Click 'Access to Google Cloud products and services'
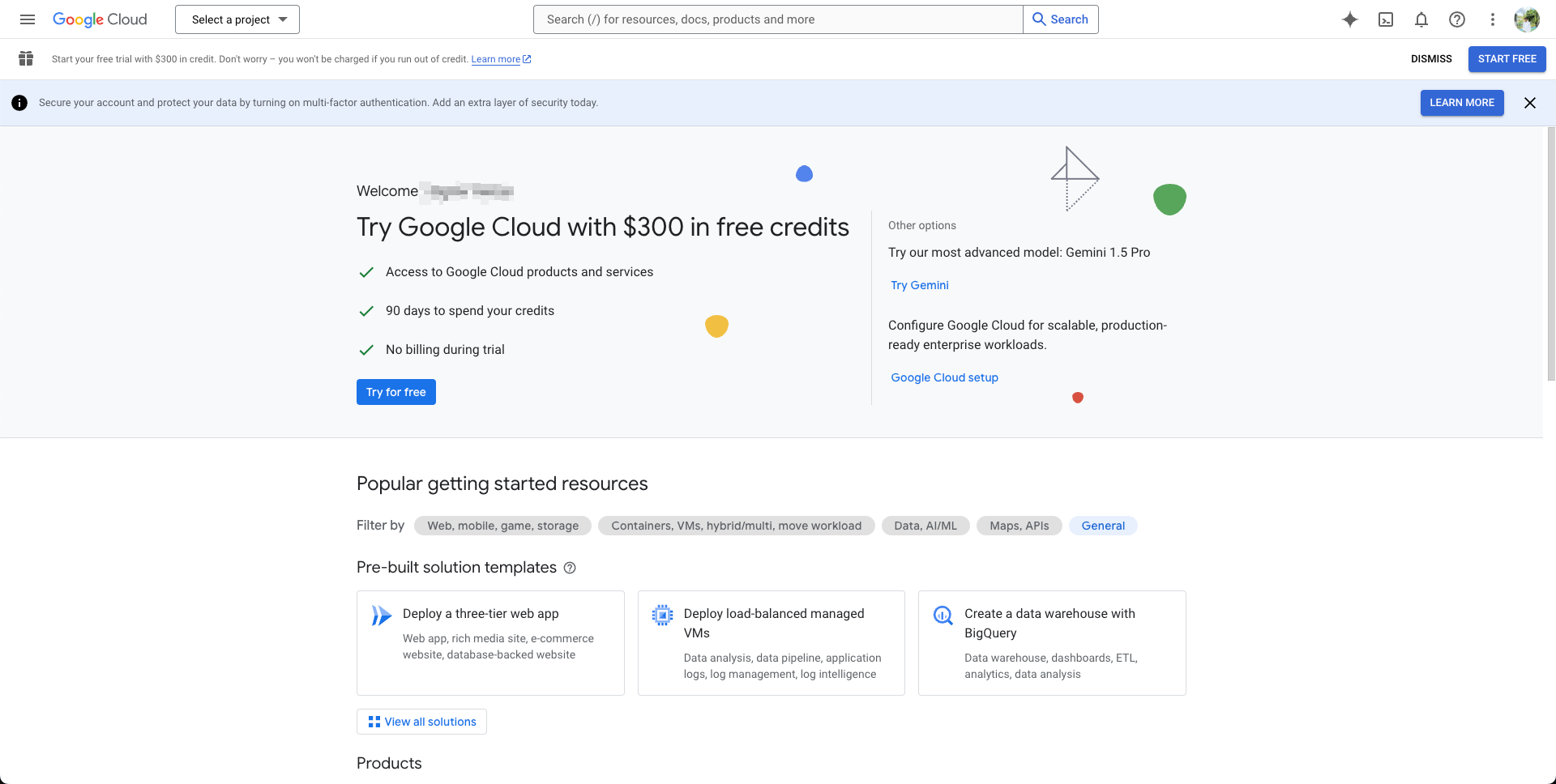1556x784 pixels. [x=519, y=272]
